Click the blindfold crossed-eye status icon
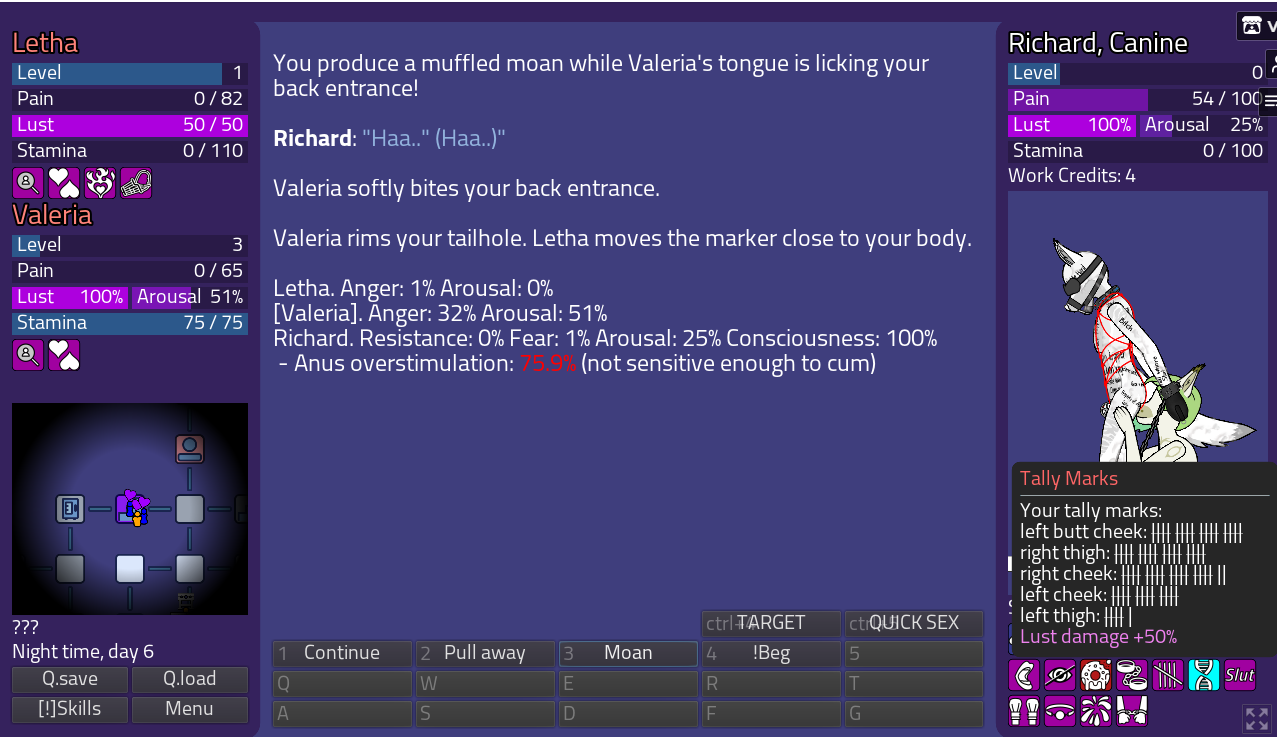1277x737 pixels. pos(1060,675)
